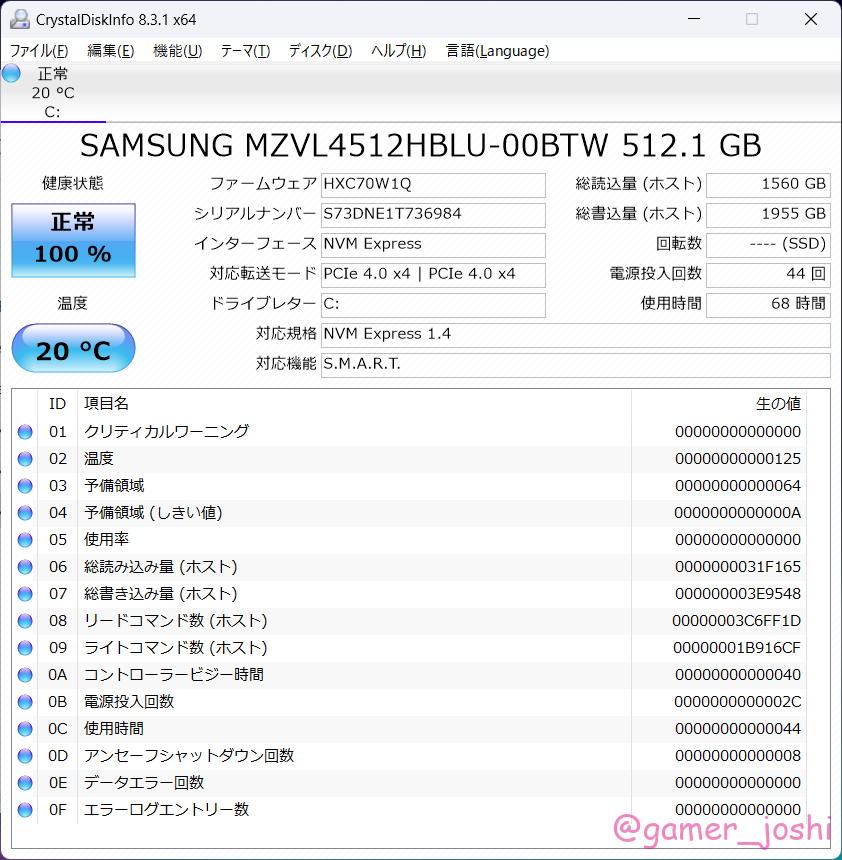
Task: Click the ID column header
Action: click(x=58, y=404)
